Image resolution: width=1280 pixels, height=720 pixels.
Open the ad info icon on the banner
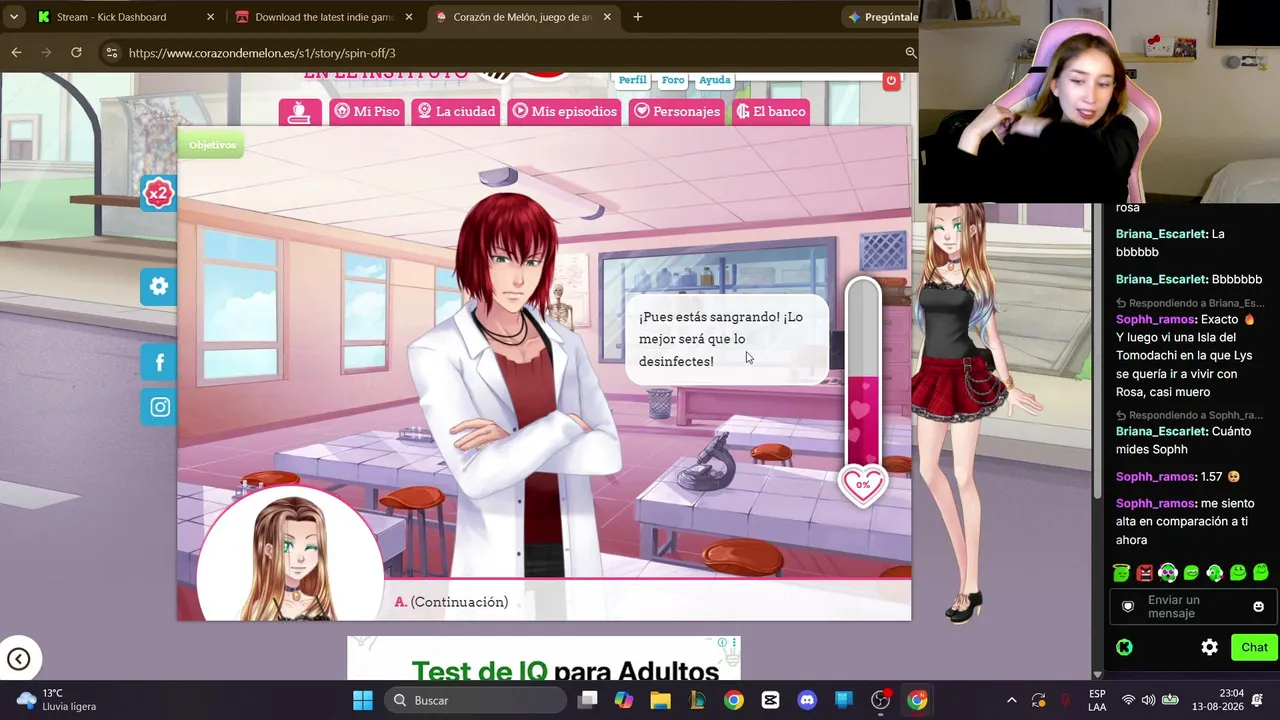click(723, 642)
